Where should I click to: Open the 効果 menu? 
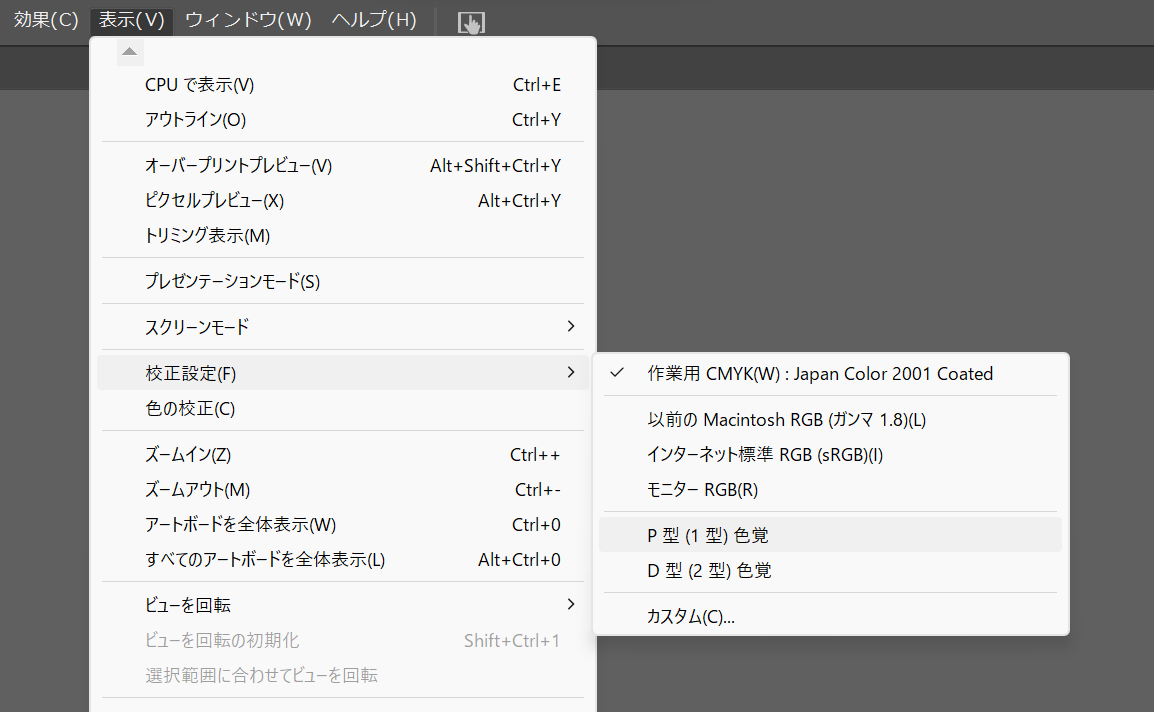[46, 20]
